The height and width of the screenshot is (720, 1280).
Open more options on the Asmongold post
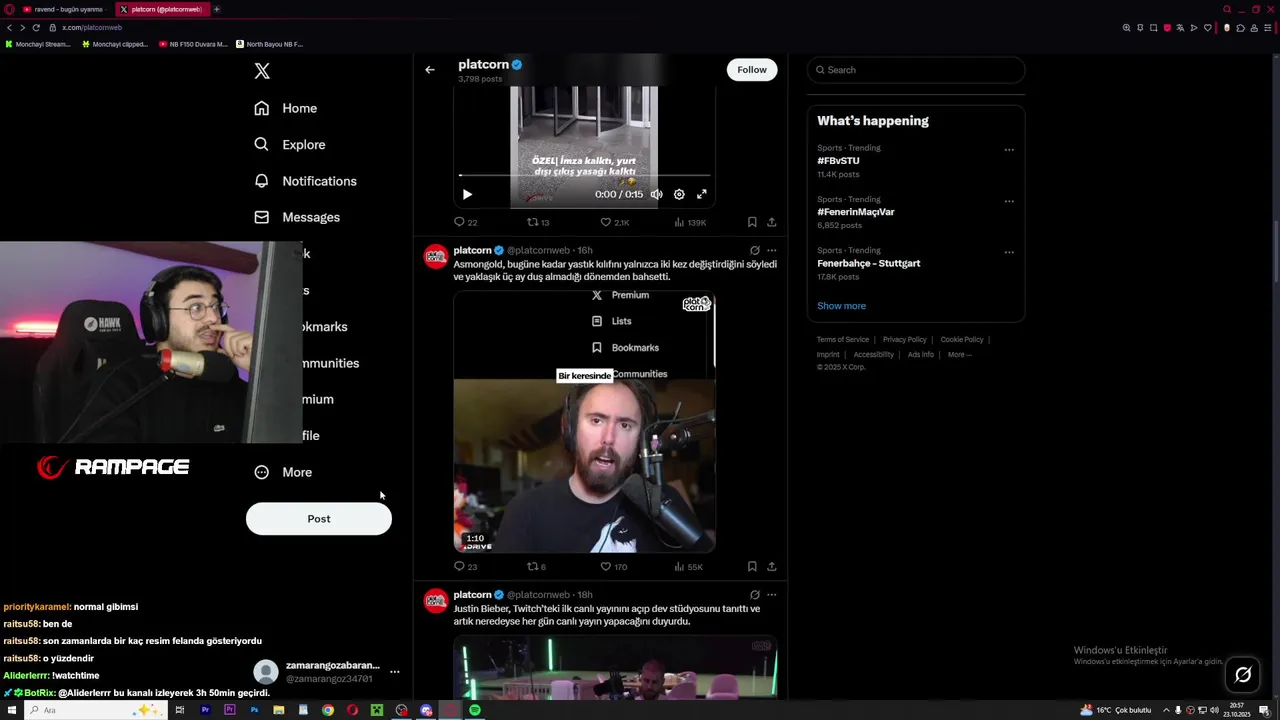(x=772, y=250)
